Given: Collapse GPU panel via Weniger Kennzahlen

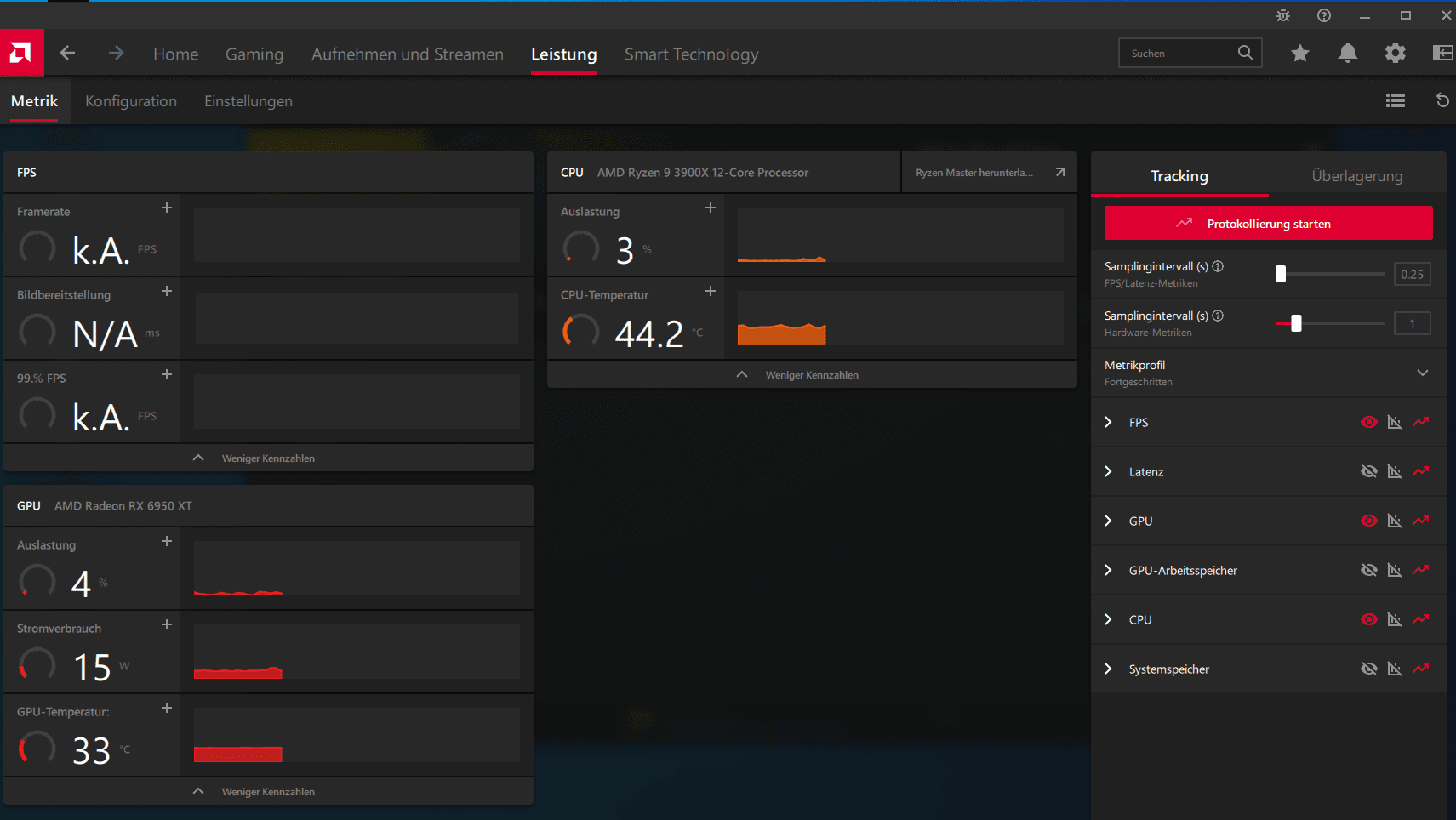Looking at the screenshot, I should [x=268, y=791].
